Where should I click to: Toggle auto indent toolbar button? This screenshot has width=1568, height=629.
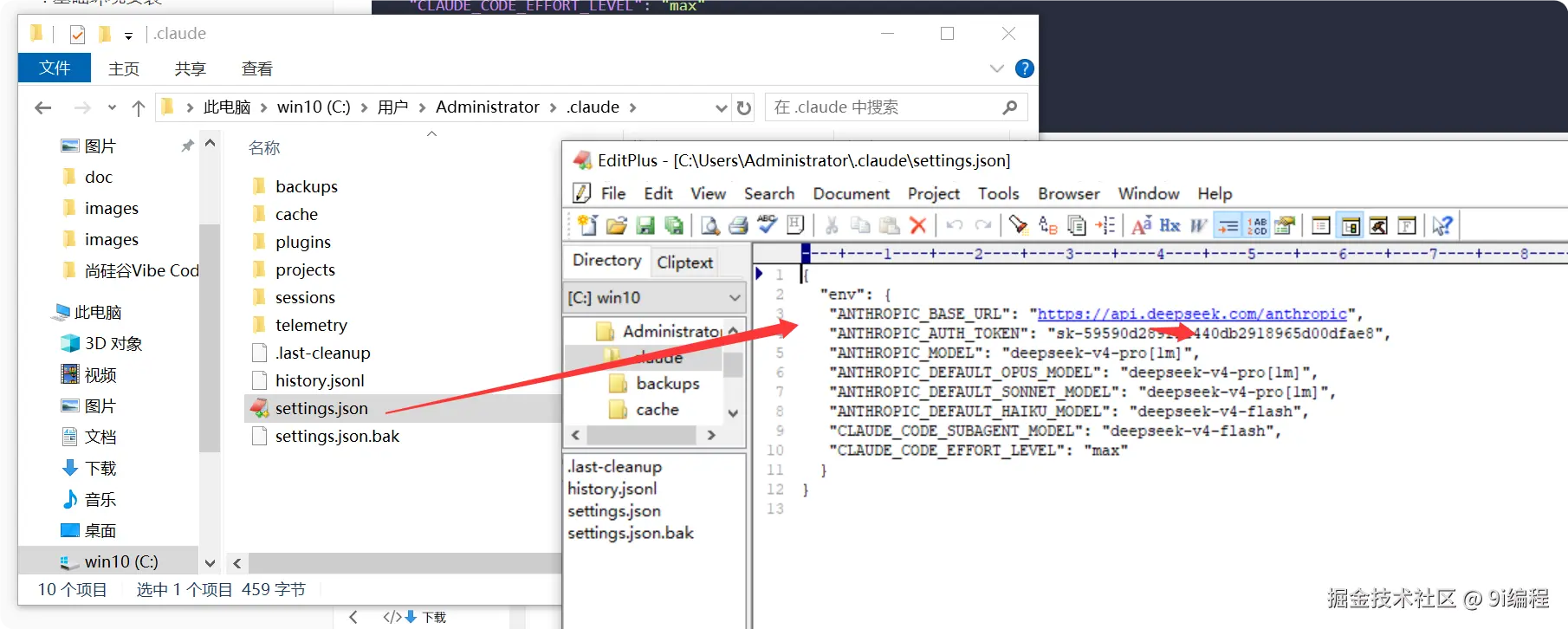click(x=1228, y=225)
